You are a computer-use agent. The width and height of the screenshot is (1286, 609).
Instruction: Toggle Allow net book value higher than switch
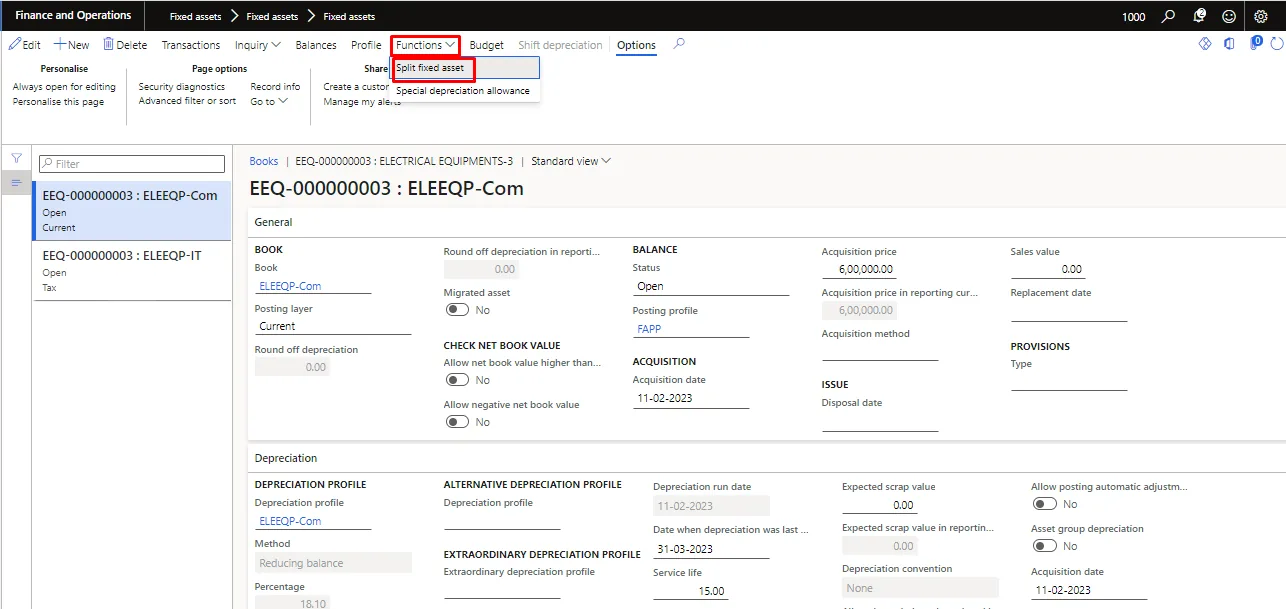457,380
